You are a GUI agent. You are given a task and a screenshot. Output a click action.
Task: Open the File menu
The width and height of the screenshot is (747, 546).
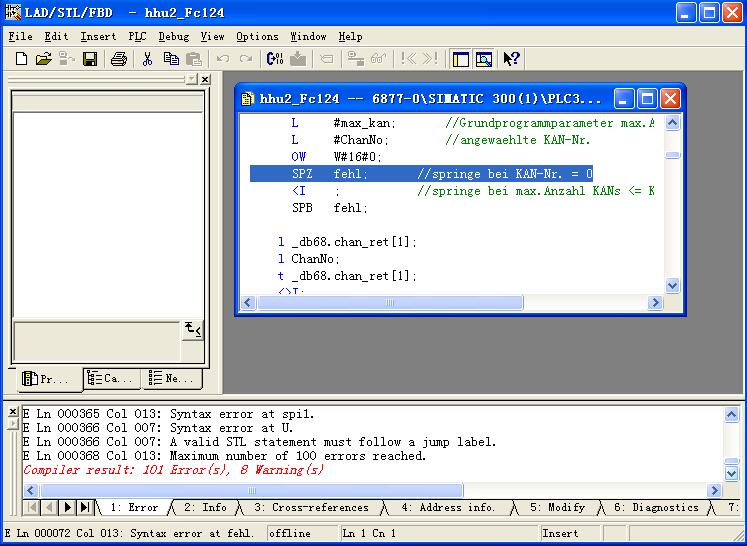click(20, 36)
